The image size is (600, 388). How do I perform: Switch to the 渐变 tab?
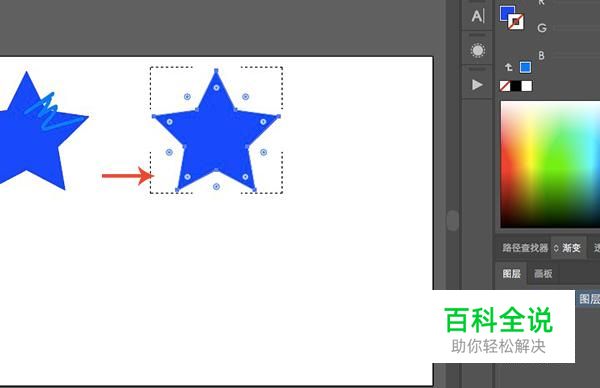coord(571,248)
